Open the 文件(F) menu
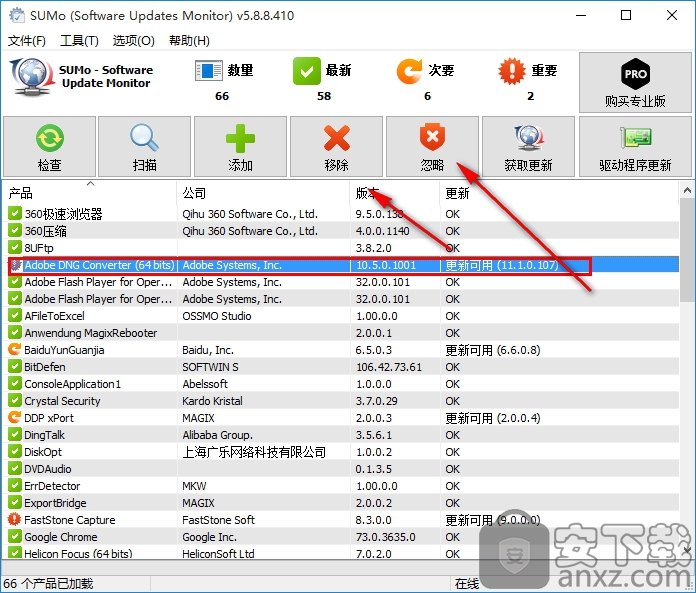Image resolution: width=696 pixels, height=593 pixels. pos(27,41)
